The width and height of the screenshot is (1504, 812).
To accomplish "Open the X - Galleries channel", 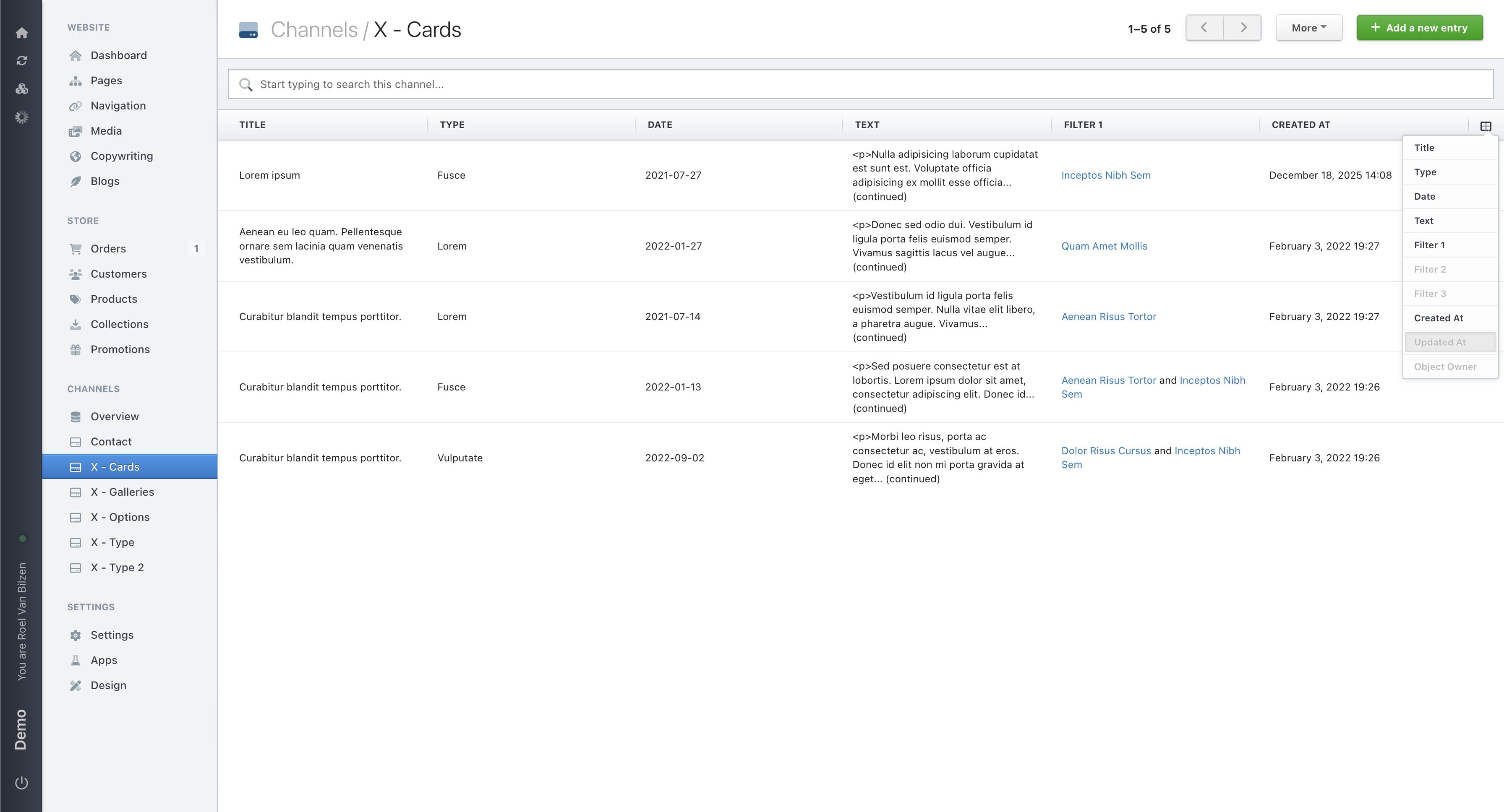I will (x=123, y=492).
